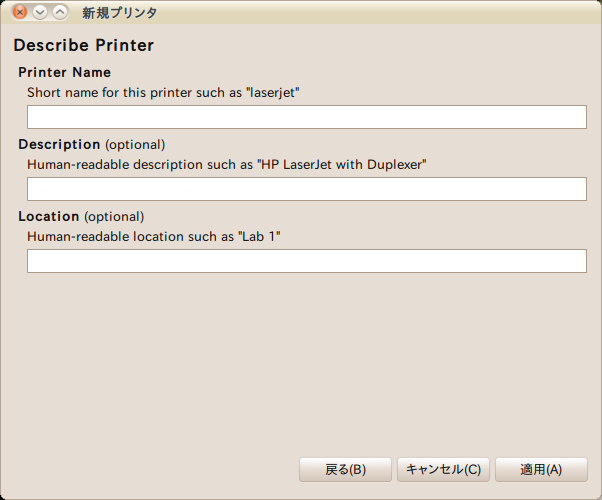
Task: Click the Printer Name input field
Action: coord(307,117)
